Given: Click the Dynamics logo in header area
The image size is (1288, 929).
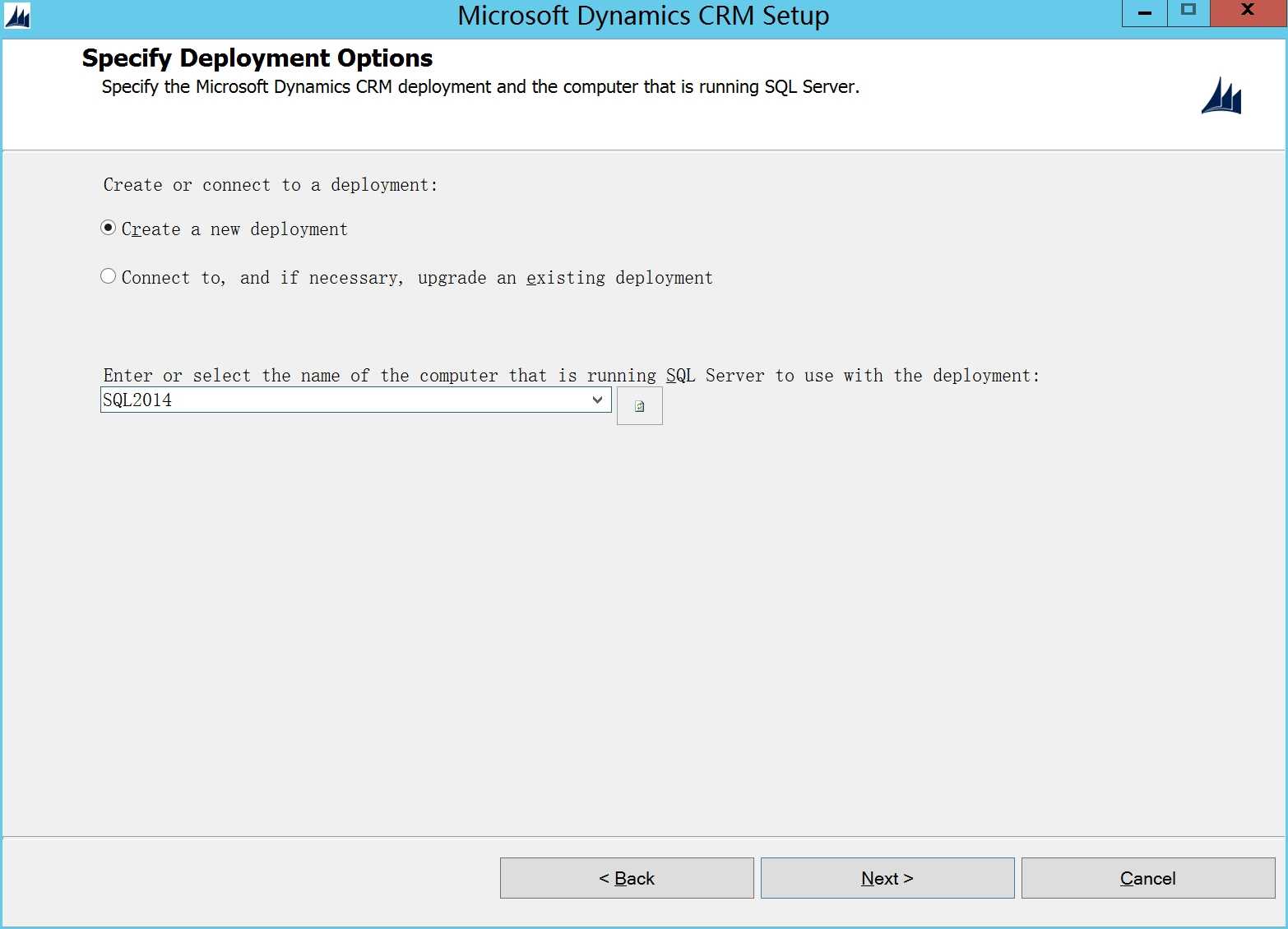Looking at the screenshot, I should click(1221, 95).
